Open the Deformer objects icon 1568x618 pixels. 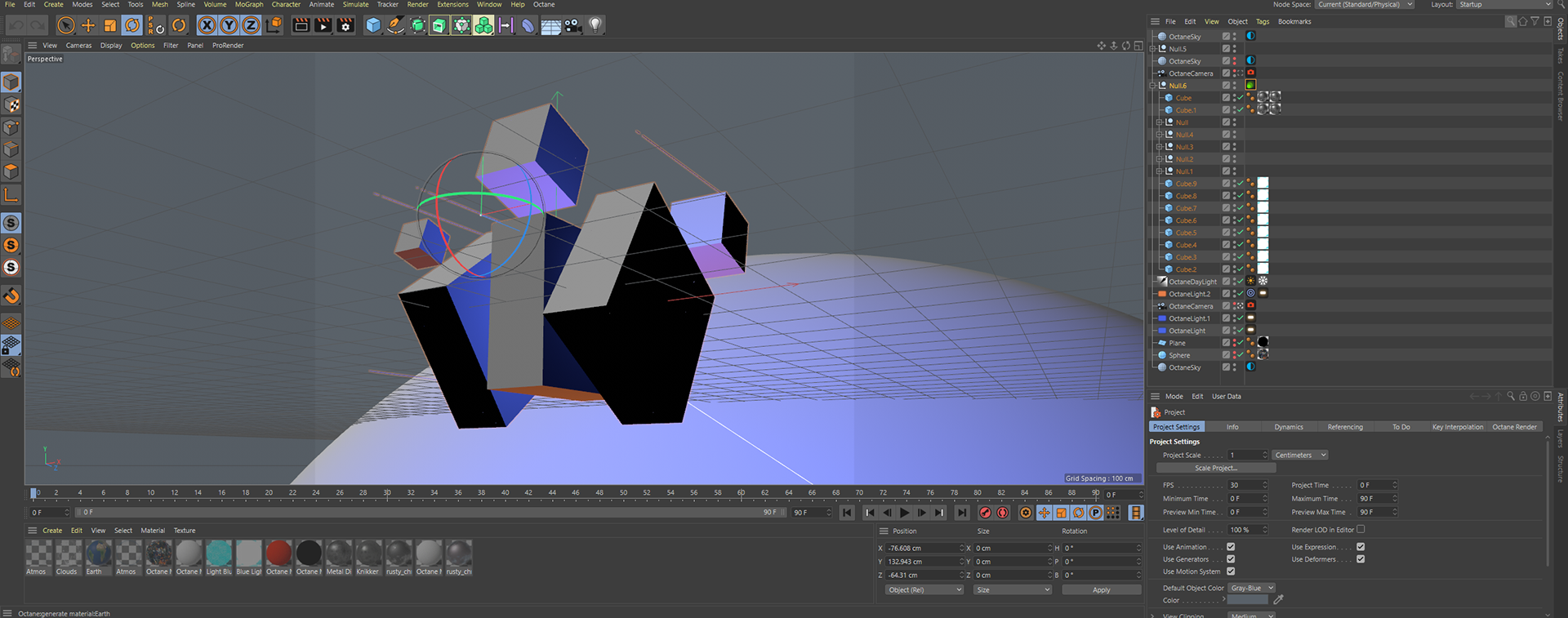point(528,25)
